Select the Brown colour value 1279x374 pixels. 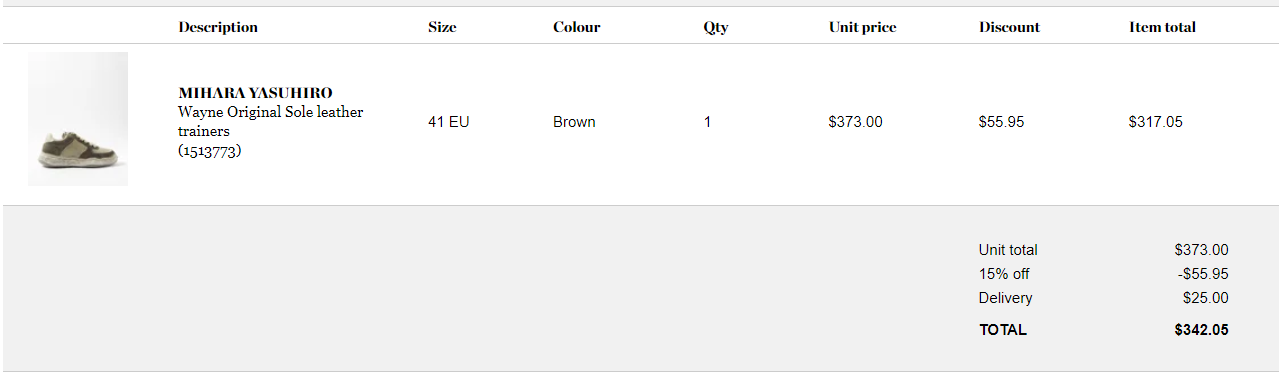[x=574, y=122]
